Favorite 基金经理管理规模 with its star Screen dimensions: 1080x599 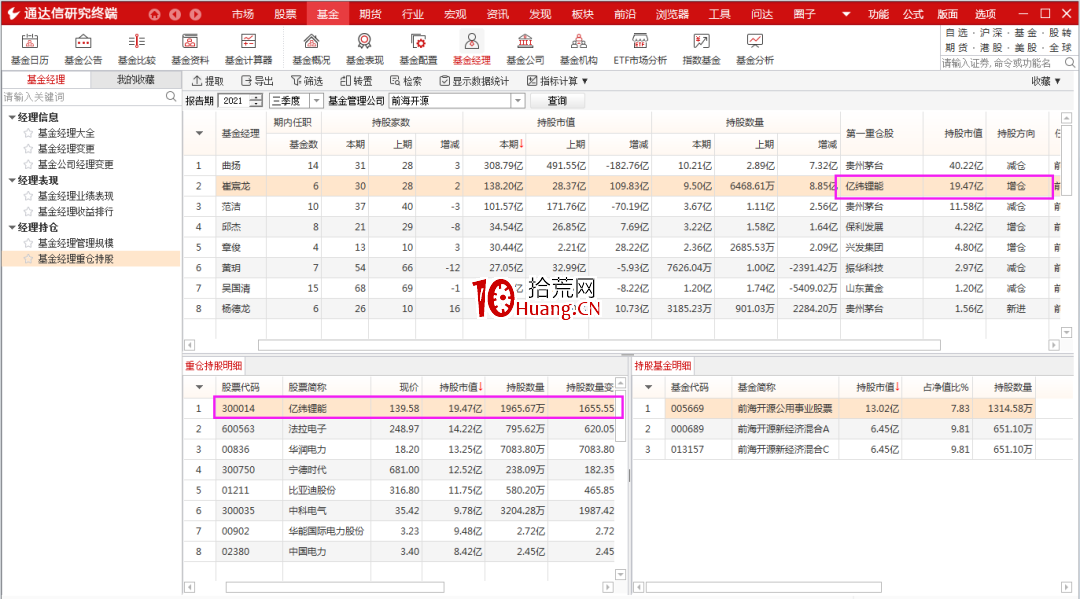pyautogui.click(x=28, y=243)
